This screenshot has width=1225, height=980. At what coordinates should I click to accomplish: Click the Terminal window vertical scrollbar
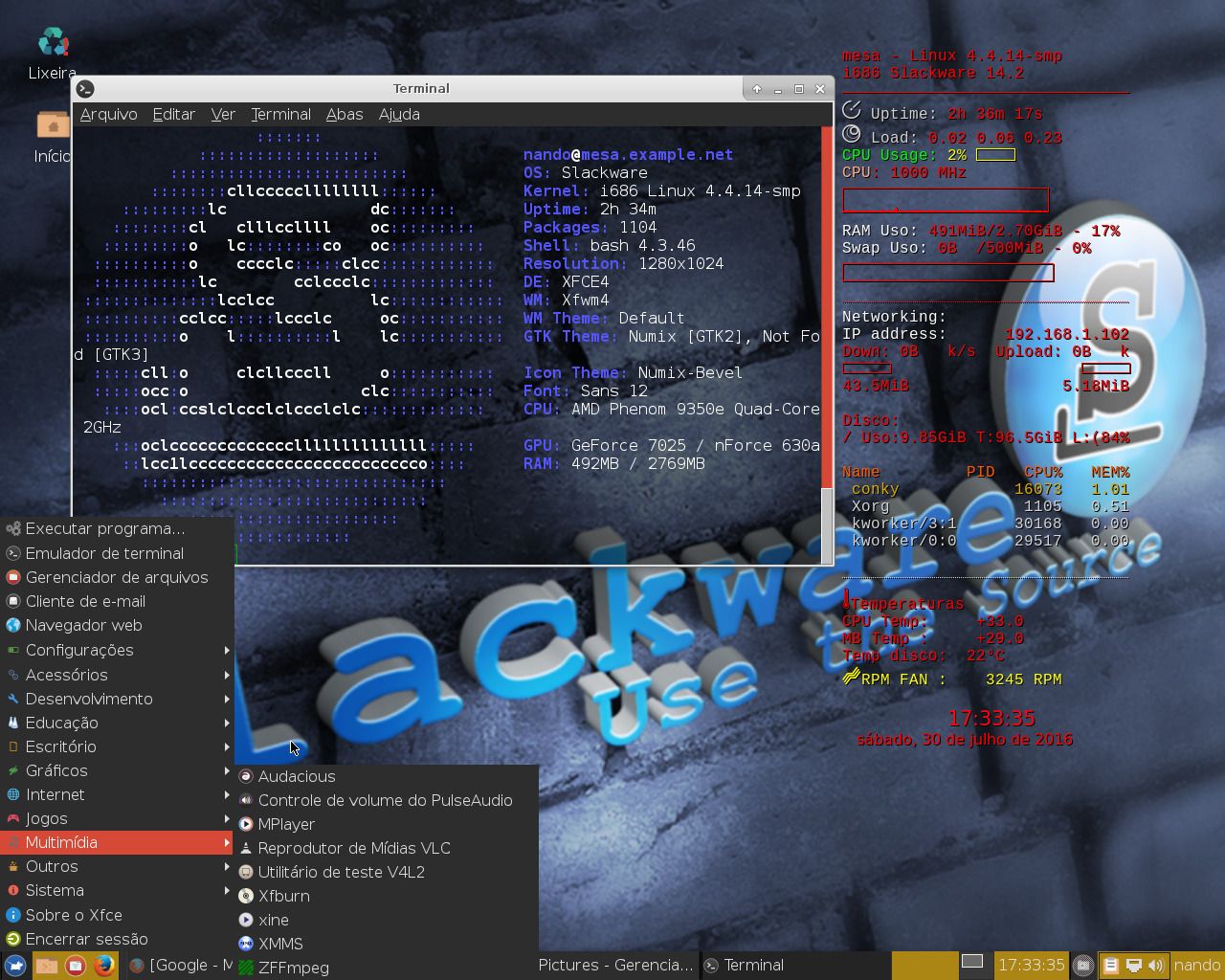[x=827, y=345]
